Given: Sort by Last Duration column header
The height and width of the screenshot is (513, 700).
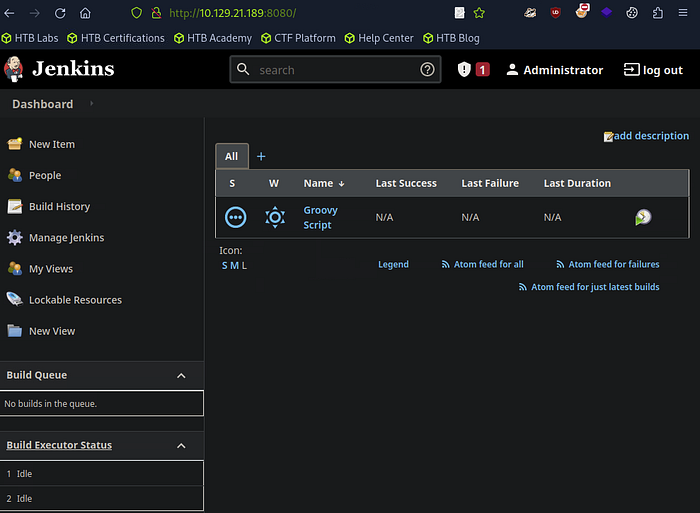Looking at the screenshot, I should click(577, 184).
